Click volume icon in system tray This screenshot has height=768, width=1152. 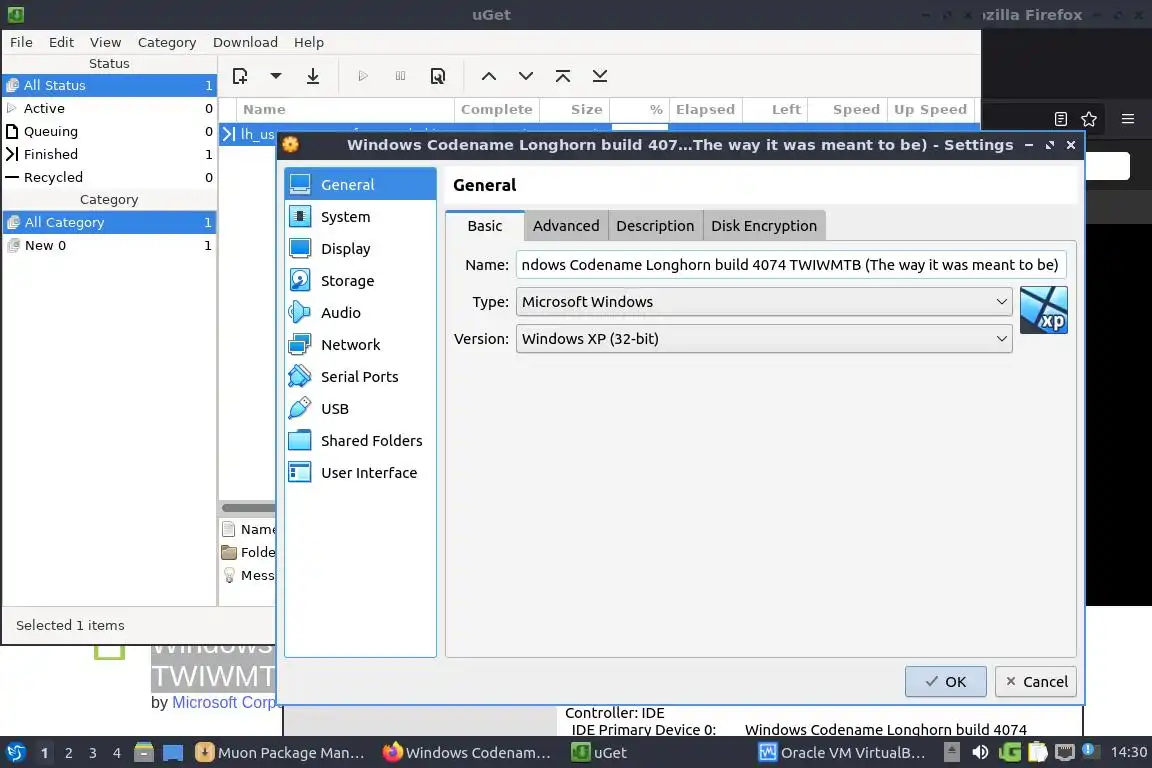click(980, 752)
